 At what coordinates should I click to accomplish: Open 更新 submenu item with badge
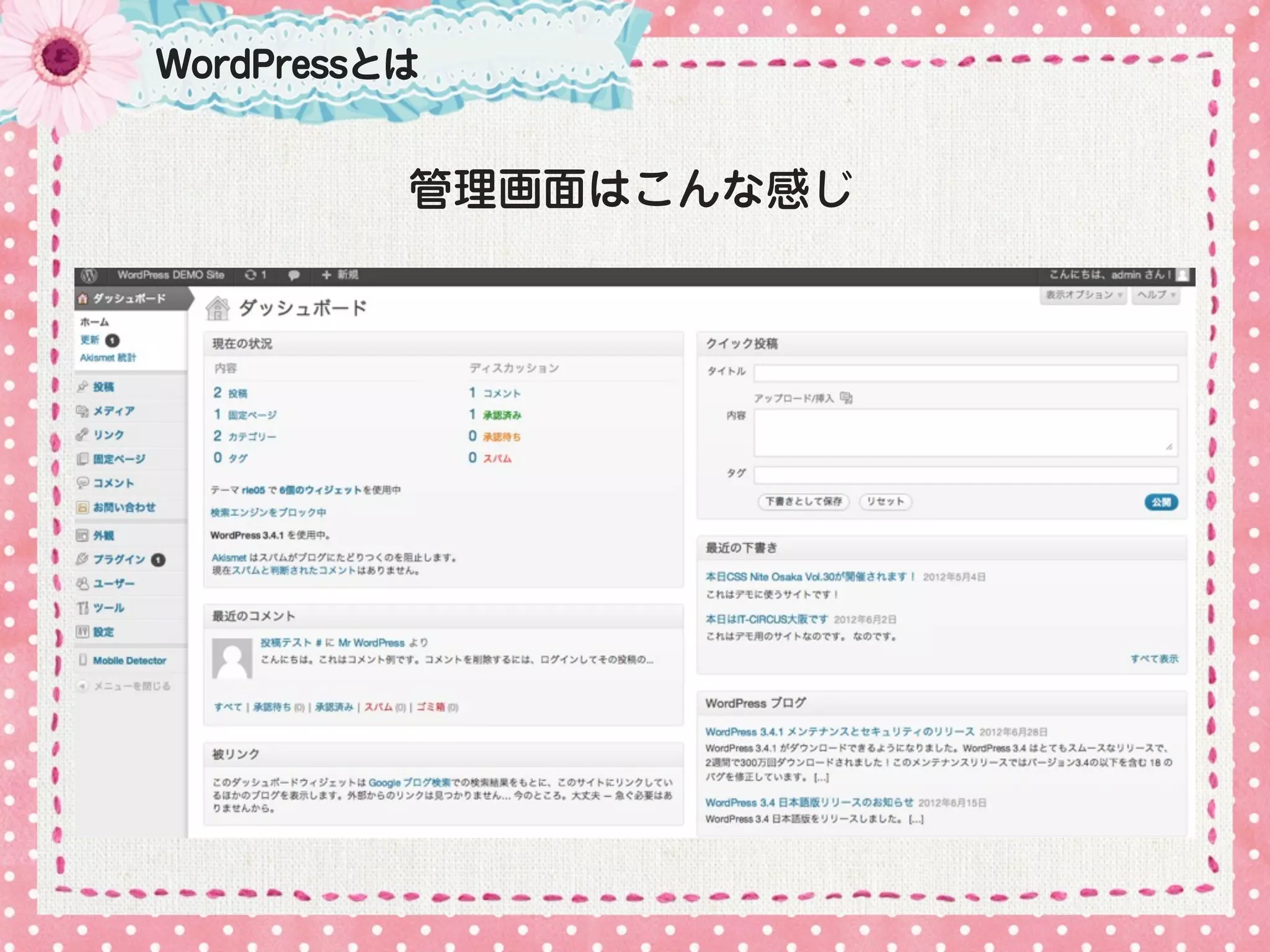pyautogui.click(x=99, y=340)
